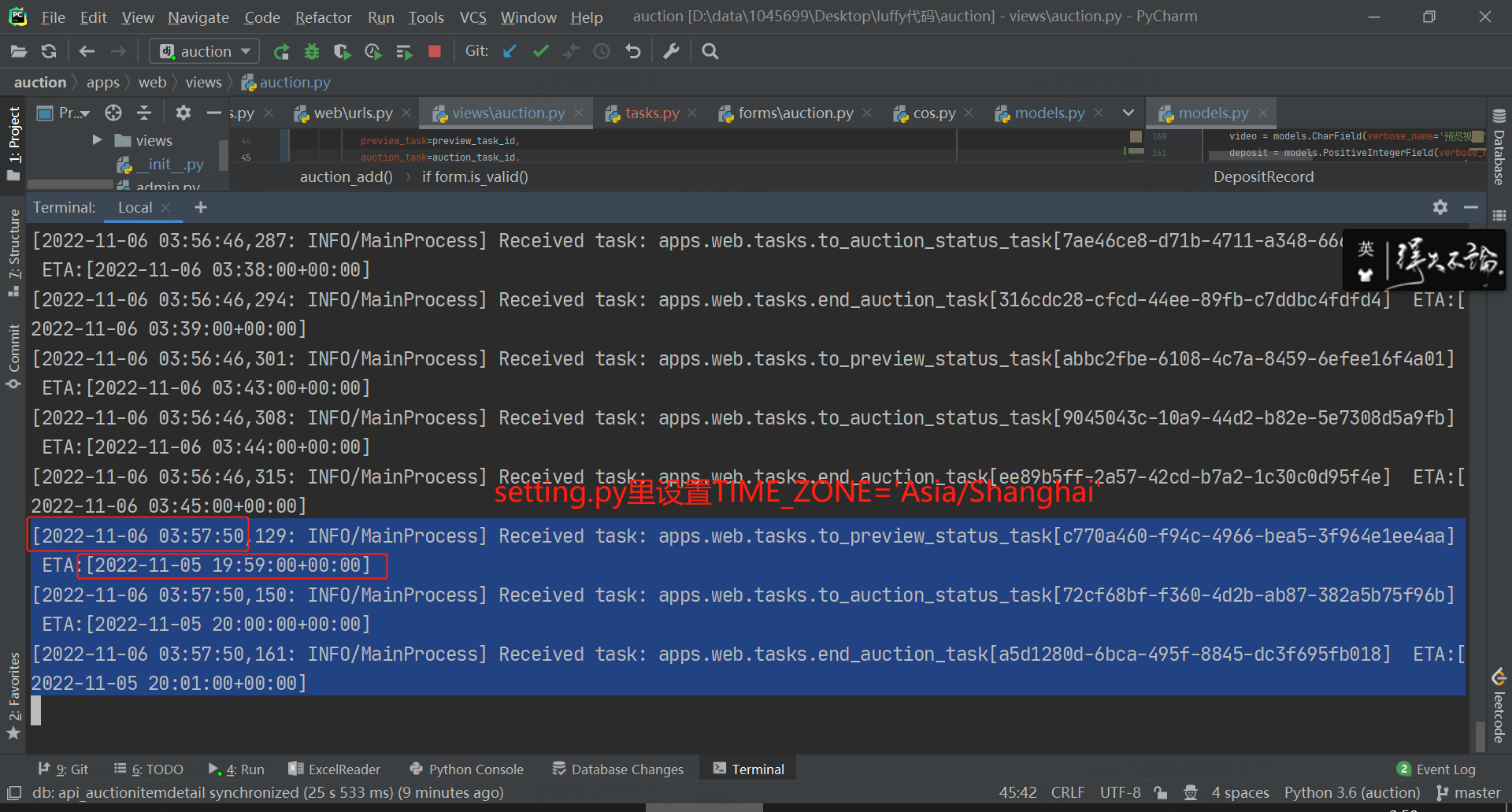Navigate back with the left arrow

(87, 51)
